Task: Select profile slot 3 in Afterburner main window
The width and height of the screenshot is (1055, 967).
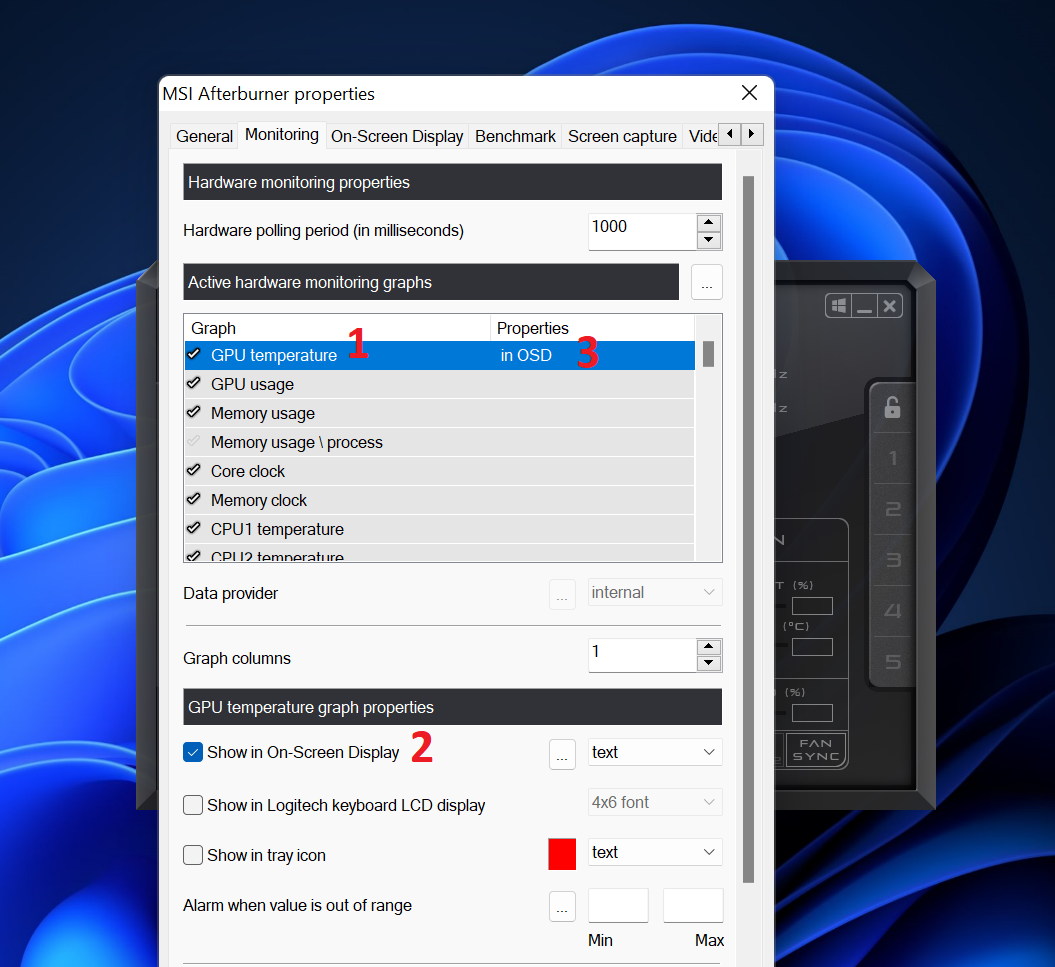Action: tap(893, 560)
